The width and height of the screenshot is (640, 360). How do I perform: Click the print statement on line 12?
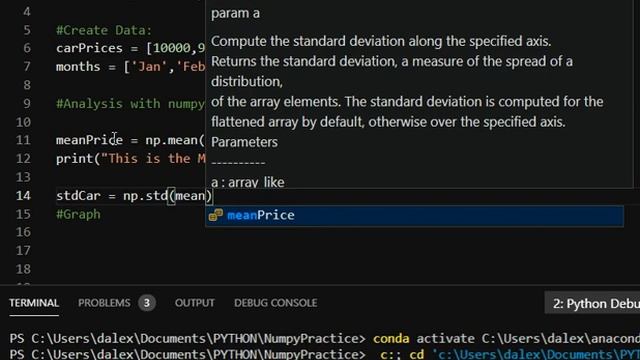(131, 159)
